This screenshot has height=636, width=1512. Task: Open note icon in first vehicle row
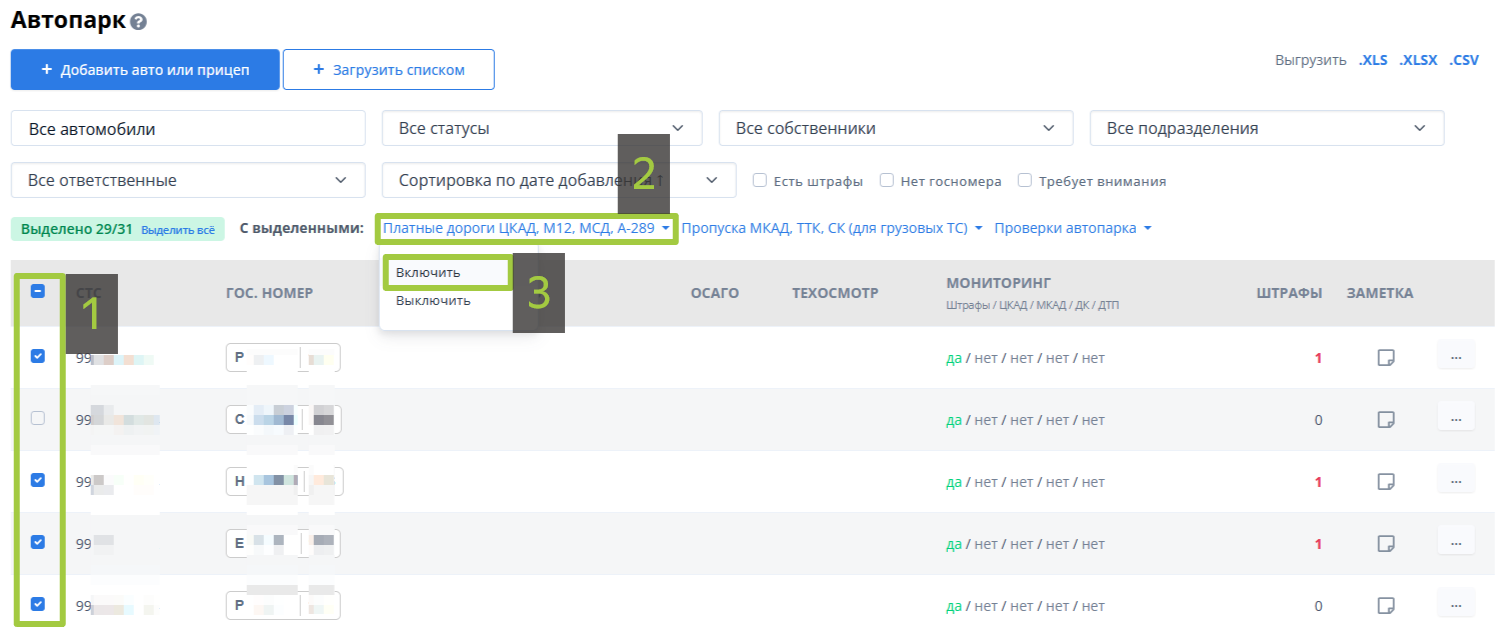(x=1386, y=357)
